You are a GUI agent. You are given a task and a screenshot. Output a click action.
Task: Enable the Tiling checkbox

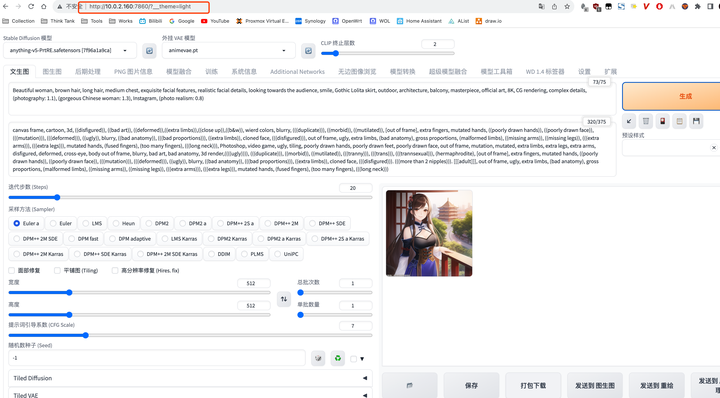tap(57, 270)
